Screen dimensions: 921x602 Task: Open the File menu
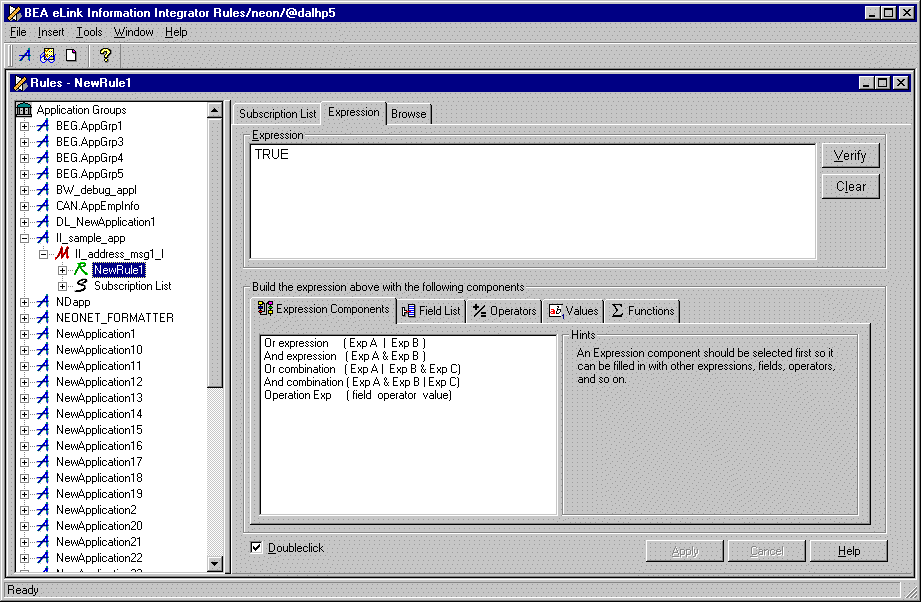pyautogui.click(x=18, y=32)
